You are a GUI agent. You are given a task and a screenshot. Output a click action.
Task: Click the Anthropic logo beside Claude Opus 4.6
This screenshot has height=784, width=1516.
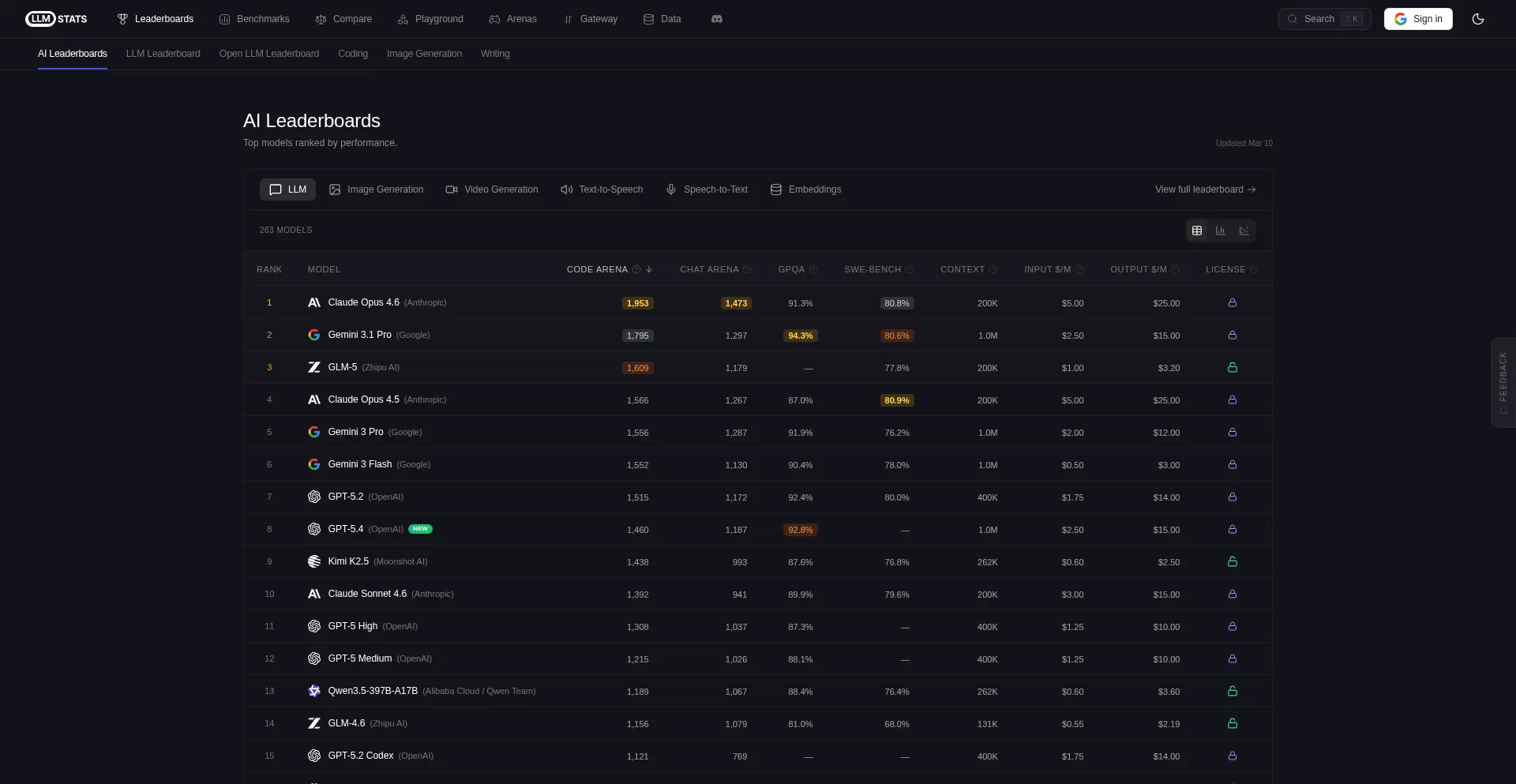tap(314, 302)
